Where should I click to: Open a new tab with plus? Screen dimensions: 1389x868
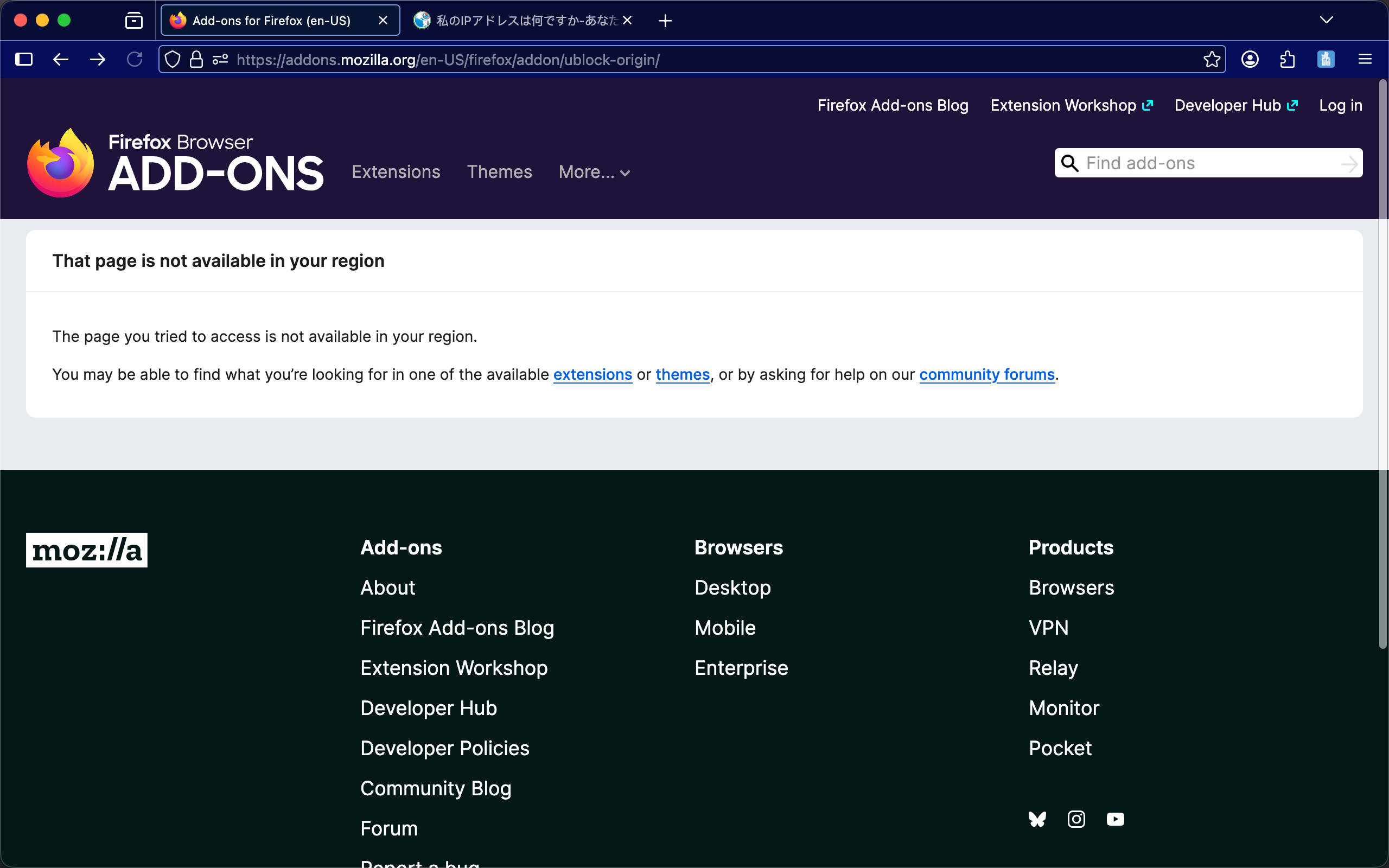(x=665, y=21)
